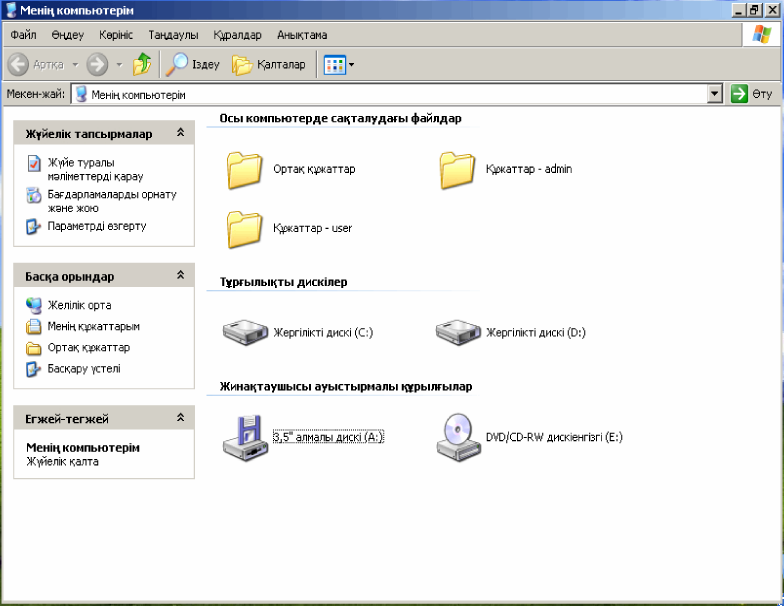Open the Forward button history dropdown arrow
784x606 pixels.
tap(119, 64)
